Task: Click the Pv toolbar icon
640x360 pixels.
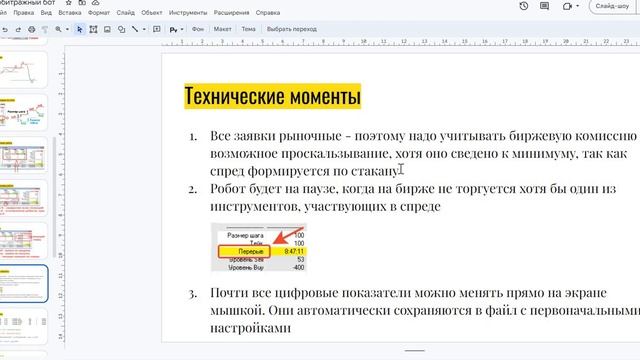Action: coord(173,29)
